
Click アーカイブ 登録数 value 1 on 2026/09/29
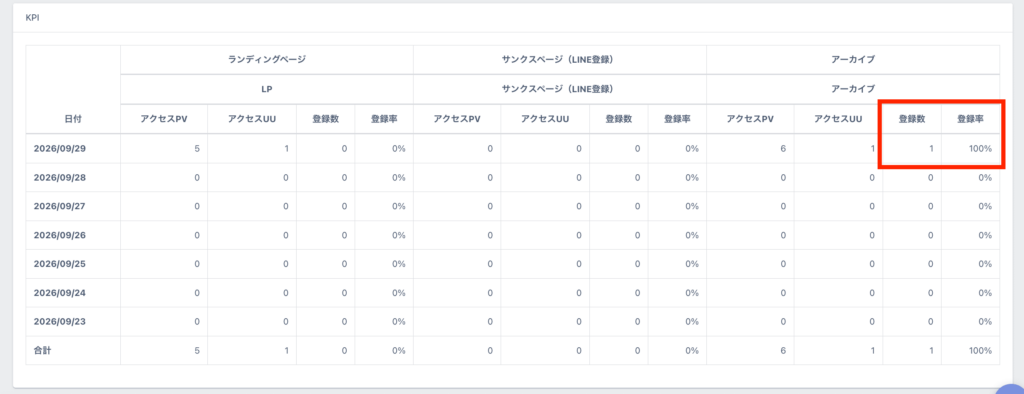[x=931, y=148]
